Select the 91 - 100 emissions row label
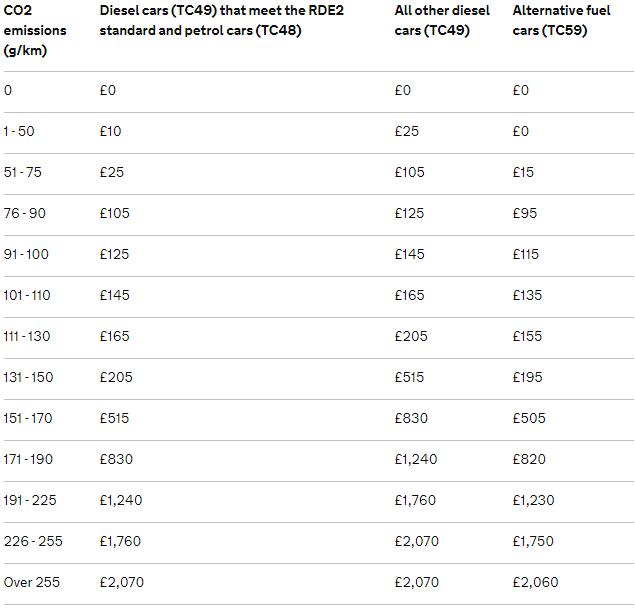This screenshot has width=635, height=609. 26,254
